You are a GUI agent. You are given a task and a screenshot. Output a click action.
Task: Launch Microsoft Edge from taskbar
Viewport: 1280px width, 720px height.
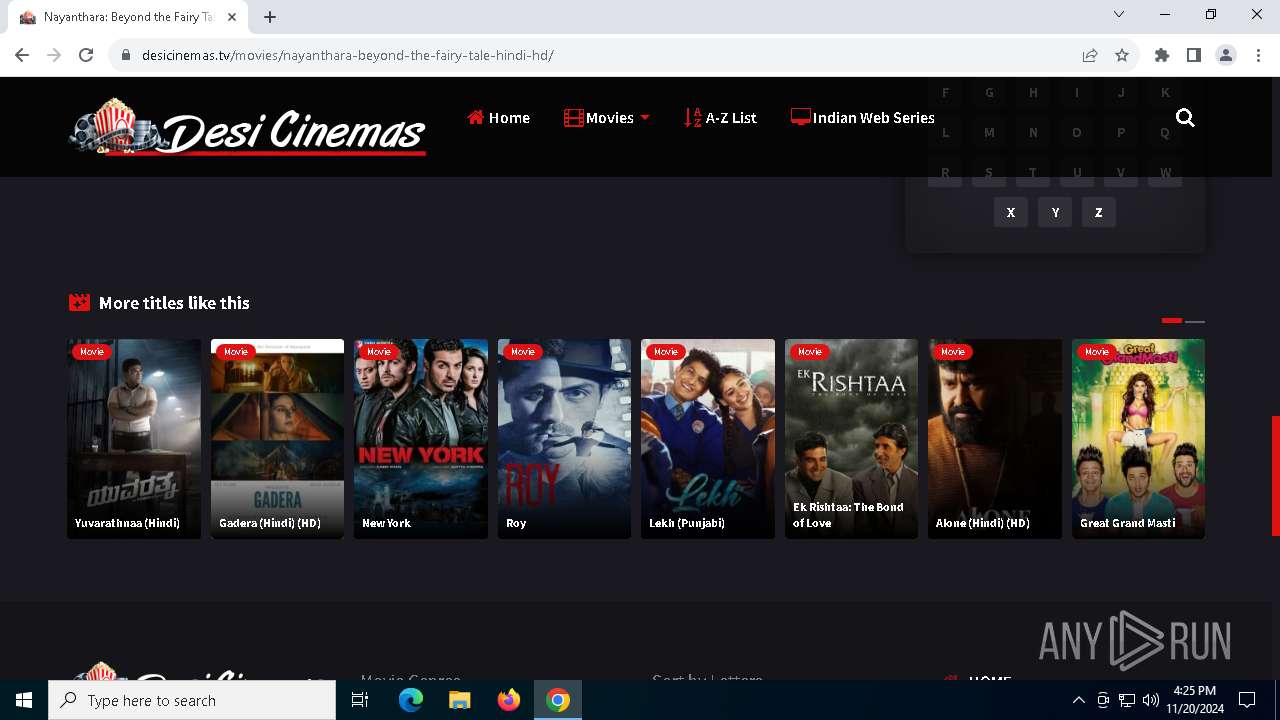pyautogui.click(x=411, y=700)
